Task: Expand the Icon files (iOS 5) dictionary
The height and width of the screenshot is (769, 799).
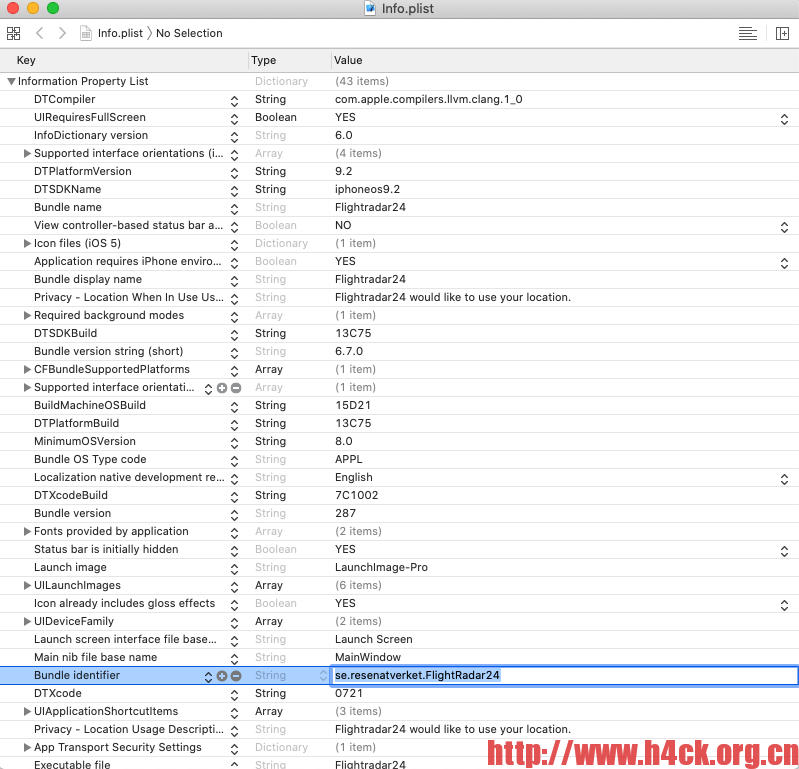Action: [27, 244]
